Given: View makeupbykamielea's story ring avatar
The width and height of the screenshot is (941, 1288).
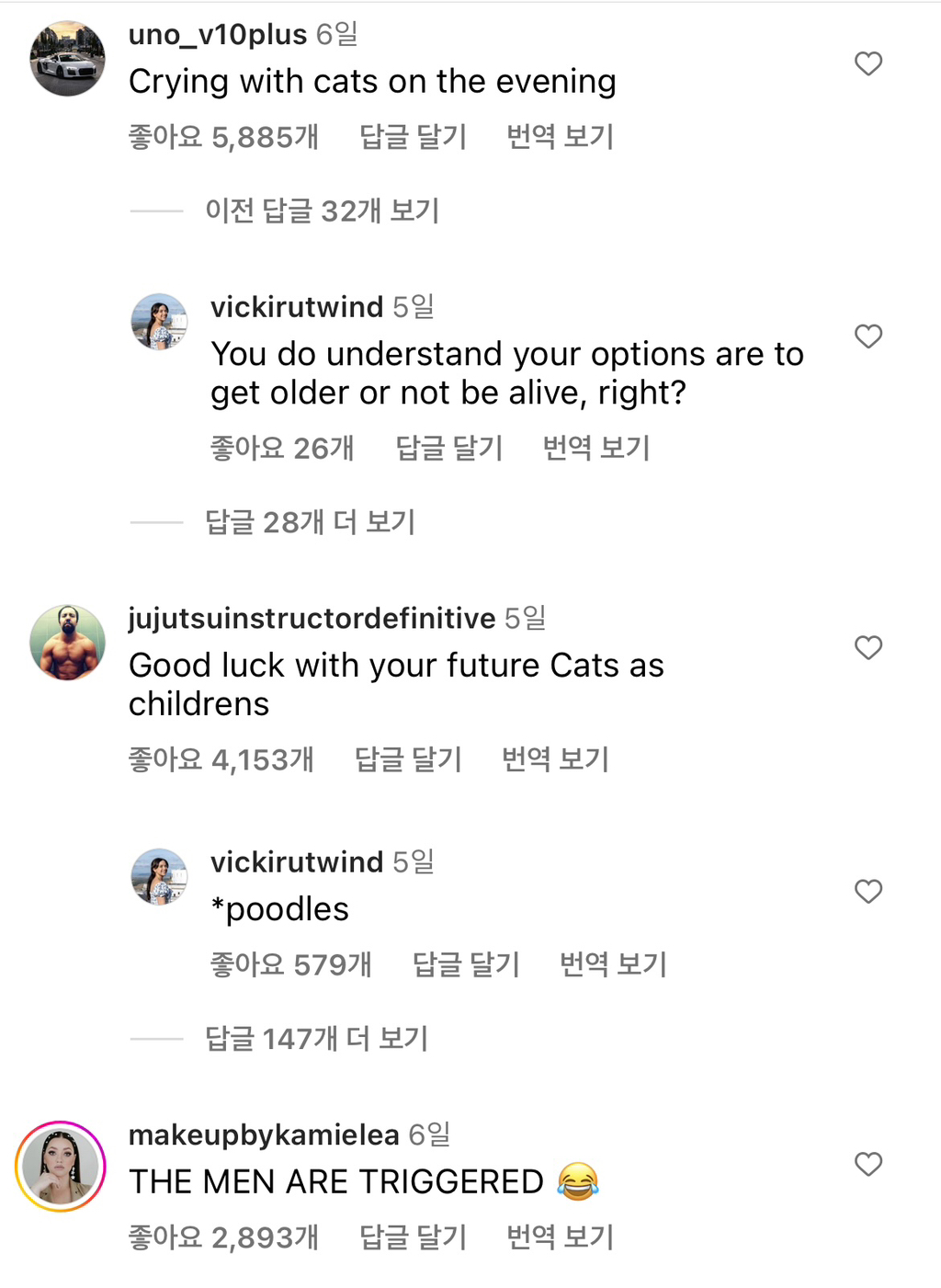Looking at the screenshot, I should [61, 1166].
